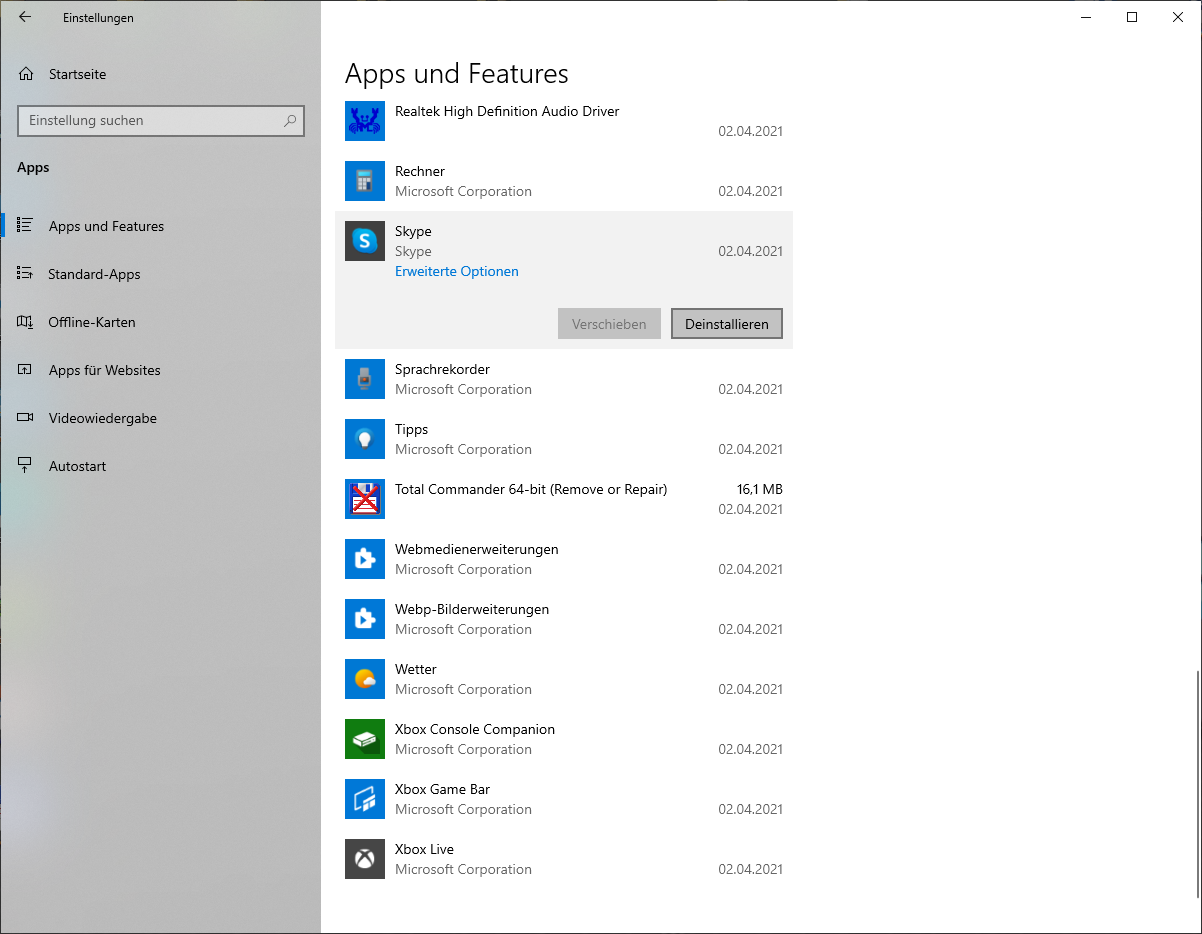Maximize the Einstellungen window

[x=1132, y=17]
